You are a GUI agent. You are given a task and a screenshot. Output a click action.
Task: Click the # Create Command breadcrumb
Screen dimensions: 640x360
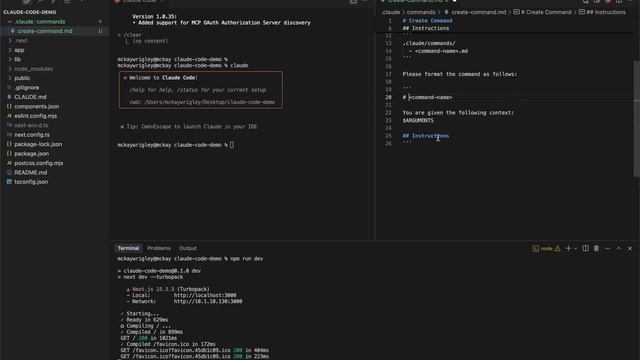(546, 12)
